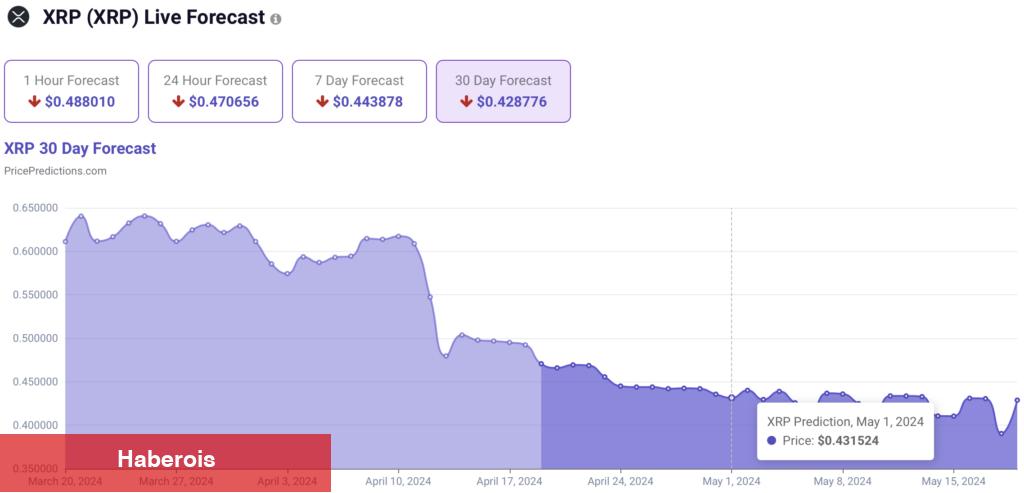Click the tooltip price $0.431524
Viewport: 1024px width, 493px height.
848,441
